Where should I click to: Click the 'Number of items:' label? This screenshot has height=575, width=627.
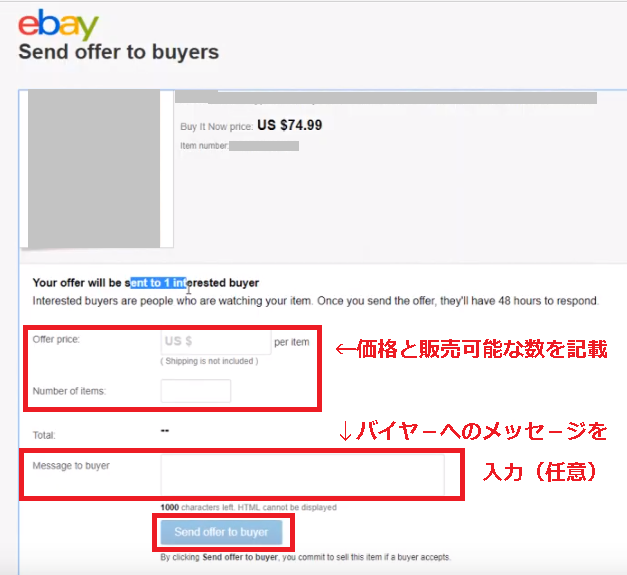pos(69,391)
